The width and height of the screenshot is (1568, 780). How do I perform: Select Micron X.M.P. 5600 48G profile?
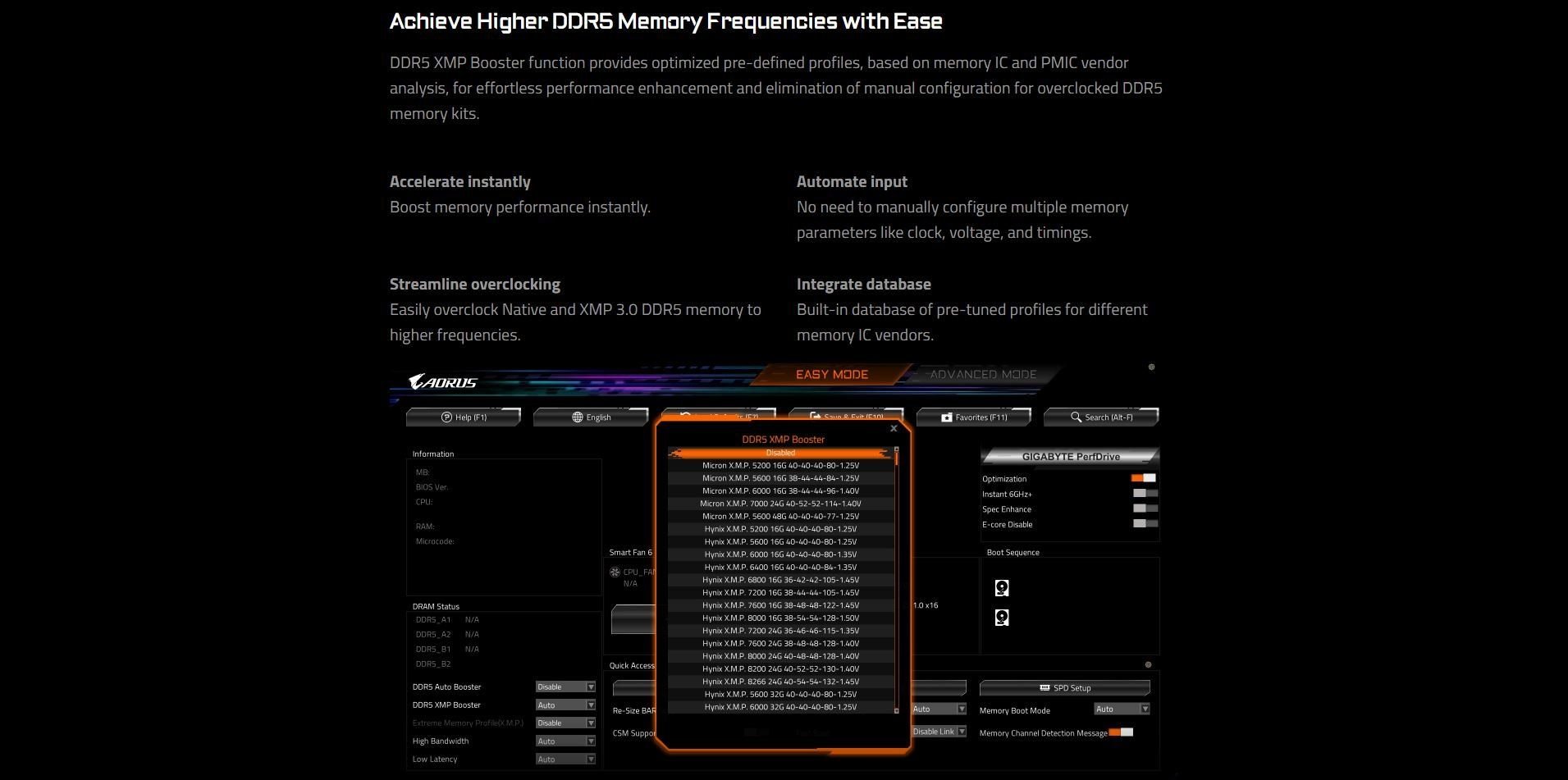780,516
